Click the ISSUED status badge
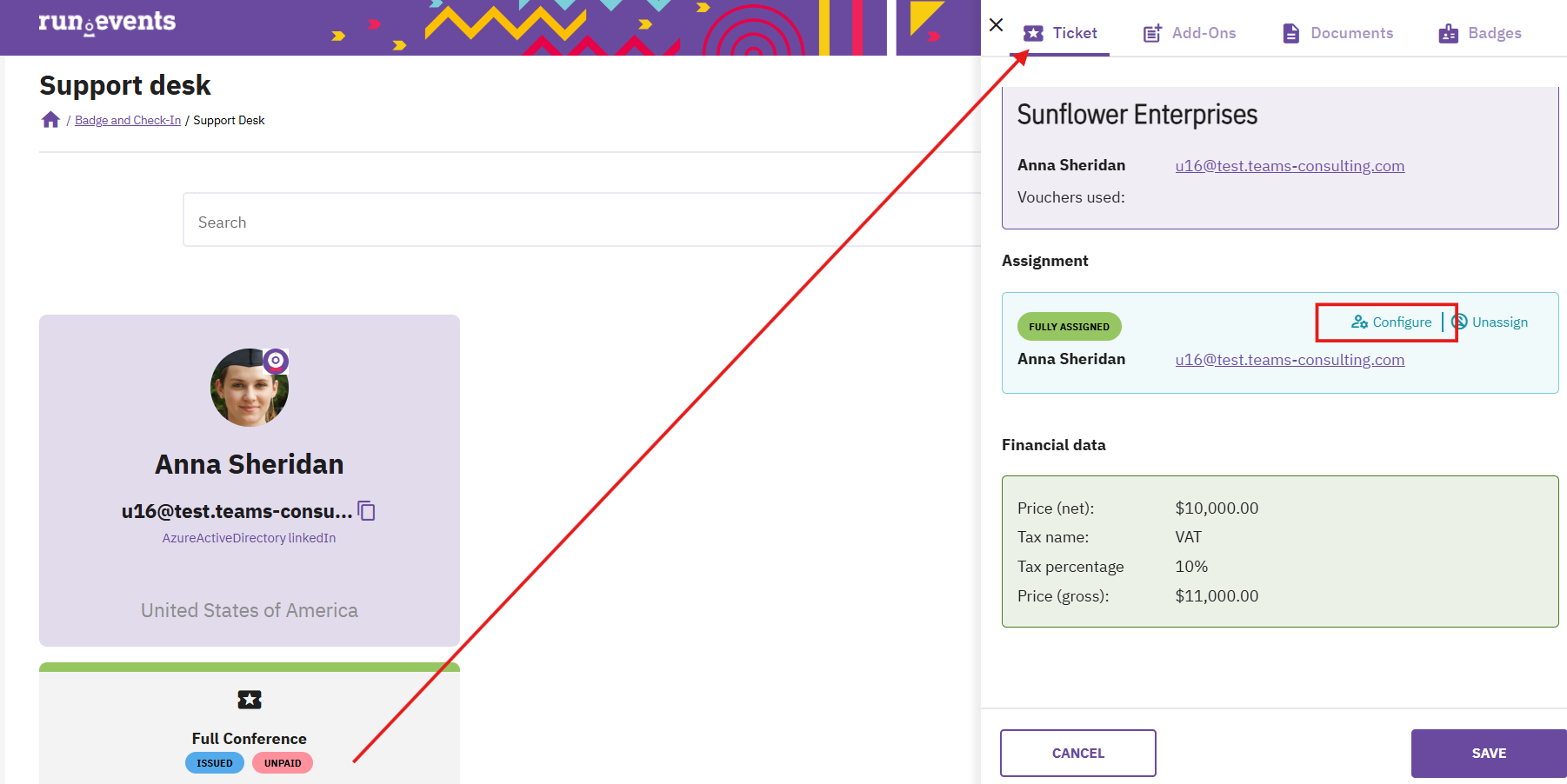1567x784 pixels. (x=215, y=763)
